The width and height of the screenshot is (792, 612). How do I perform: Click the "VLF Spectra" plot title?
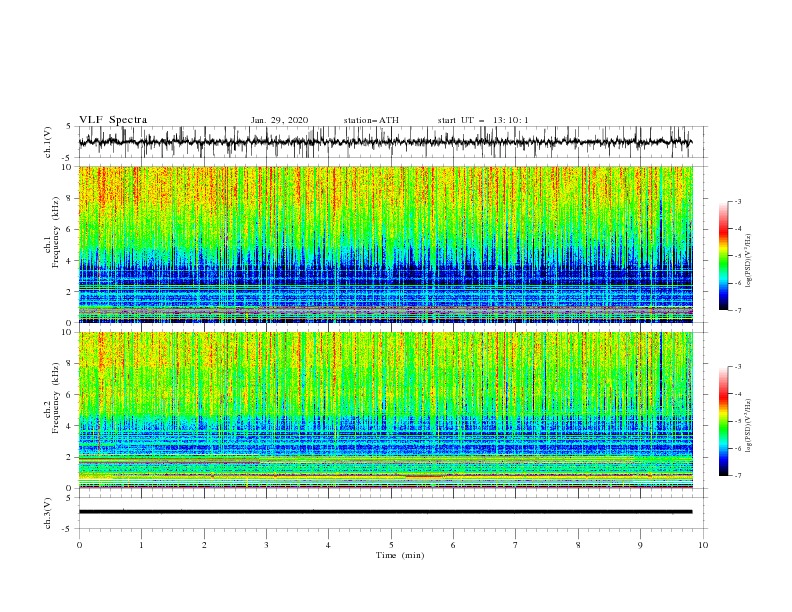[x=113, y=120]
